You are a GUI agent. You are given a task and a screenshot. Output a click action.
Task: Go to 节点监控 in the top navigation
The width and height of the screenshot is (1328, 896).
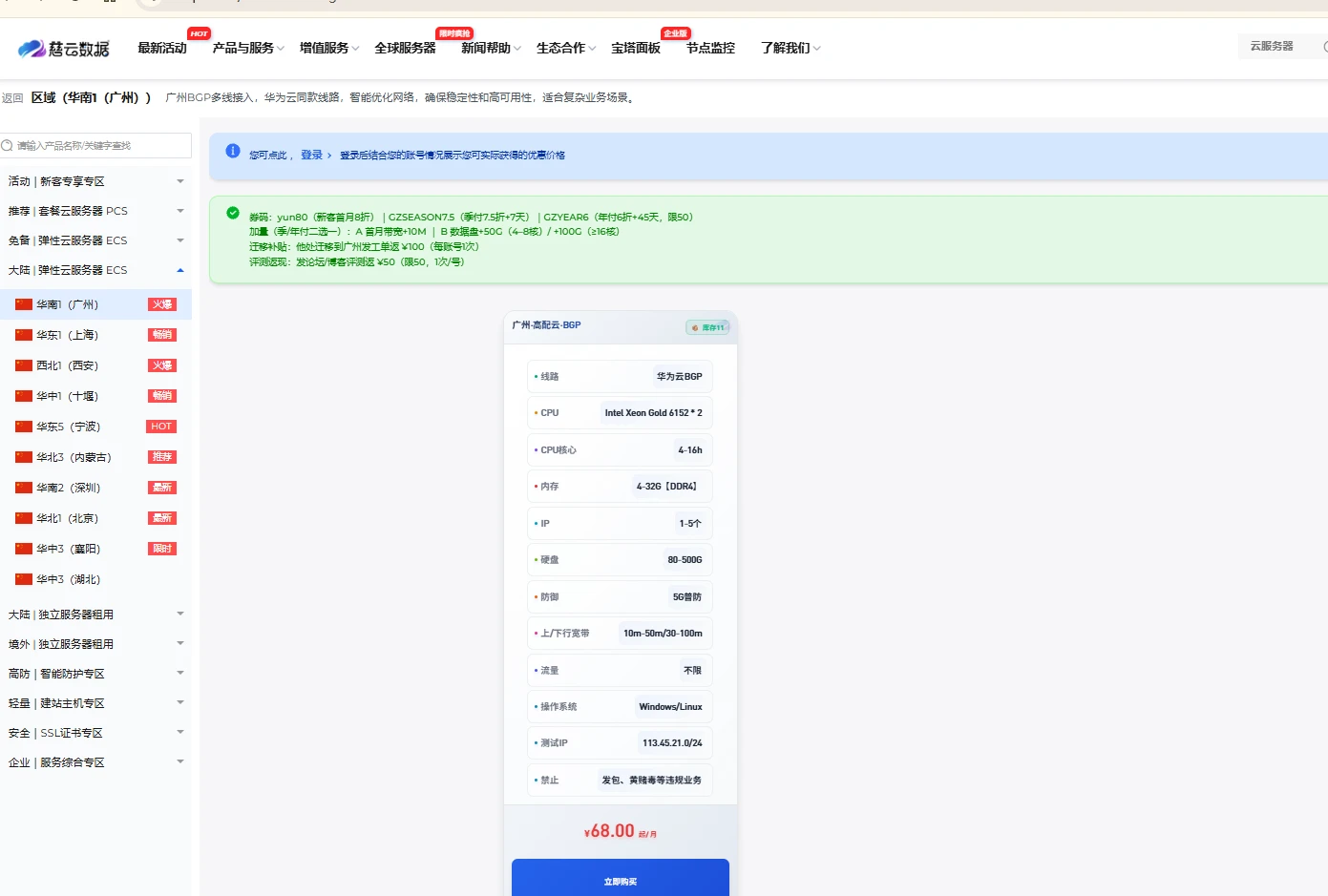point(710,48)
